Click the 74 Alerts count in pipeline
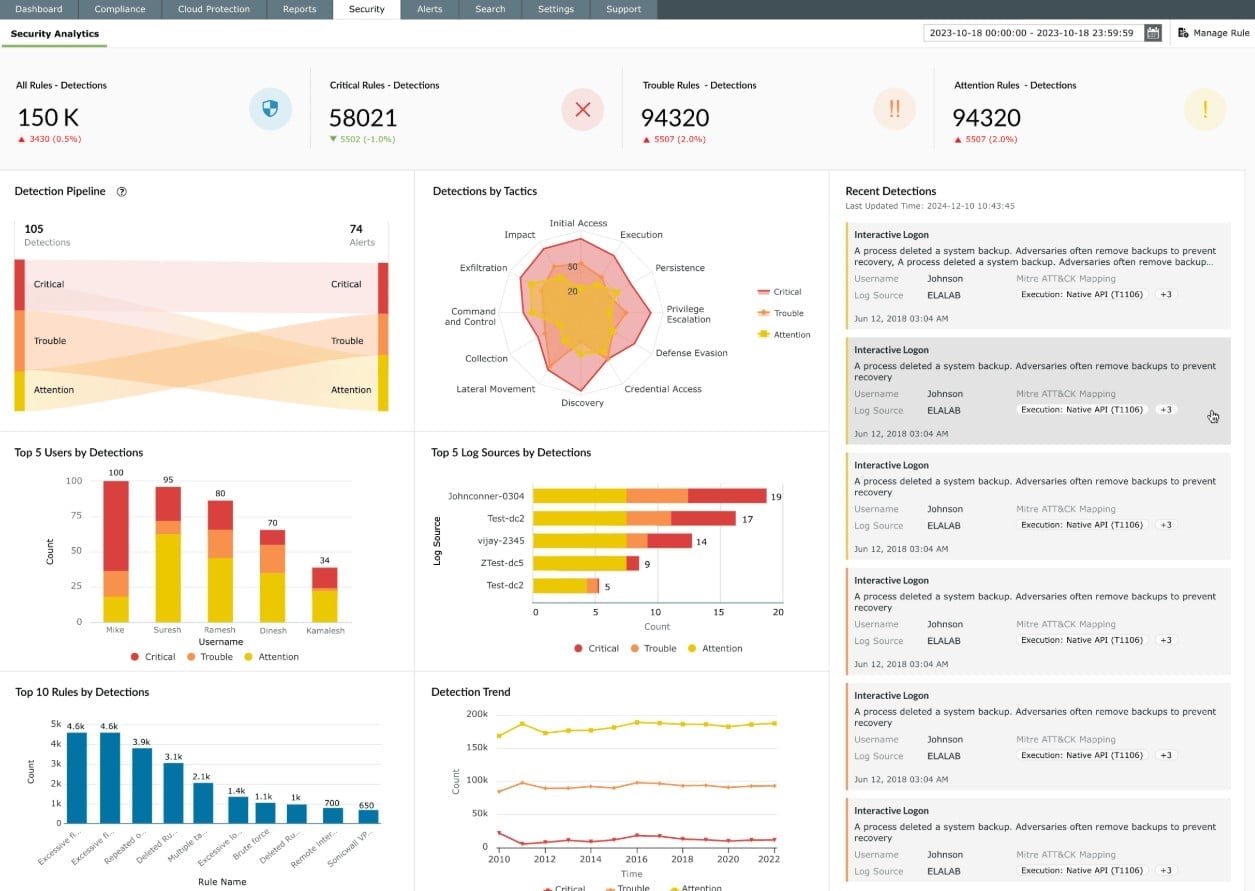 (356, 229)
